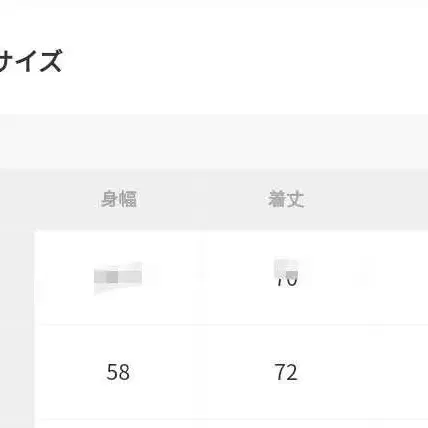
Task: Click the white area right of サイズ heading
Action: click(x=245, y=60)
